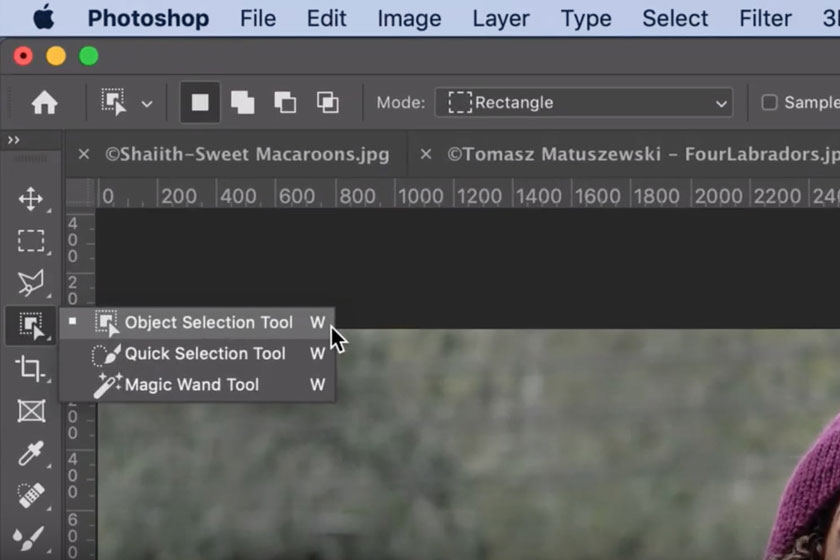Image resolution: width=840 pixels, height=560 pixels.
Task: Open the tool preset picker chevron
Action: coord(147,103)
